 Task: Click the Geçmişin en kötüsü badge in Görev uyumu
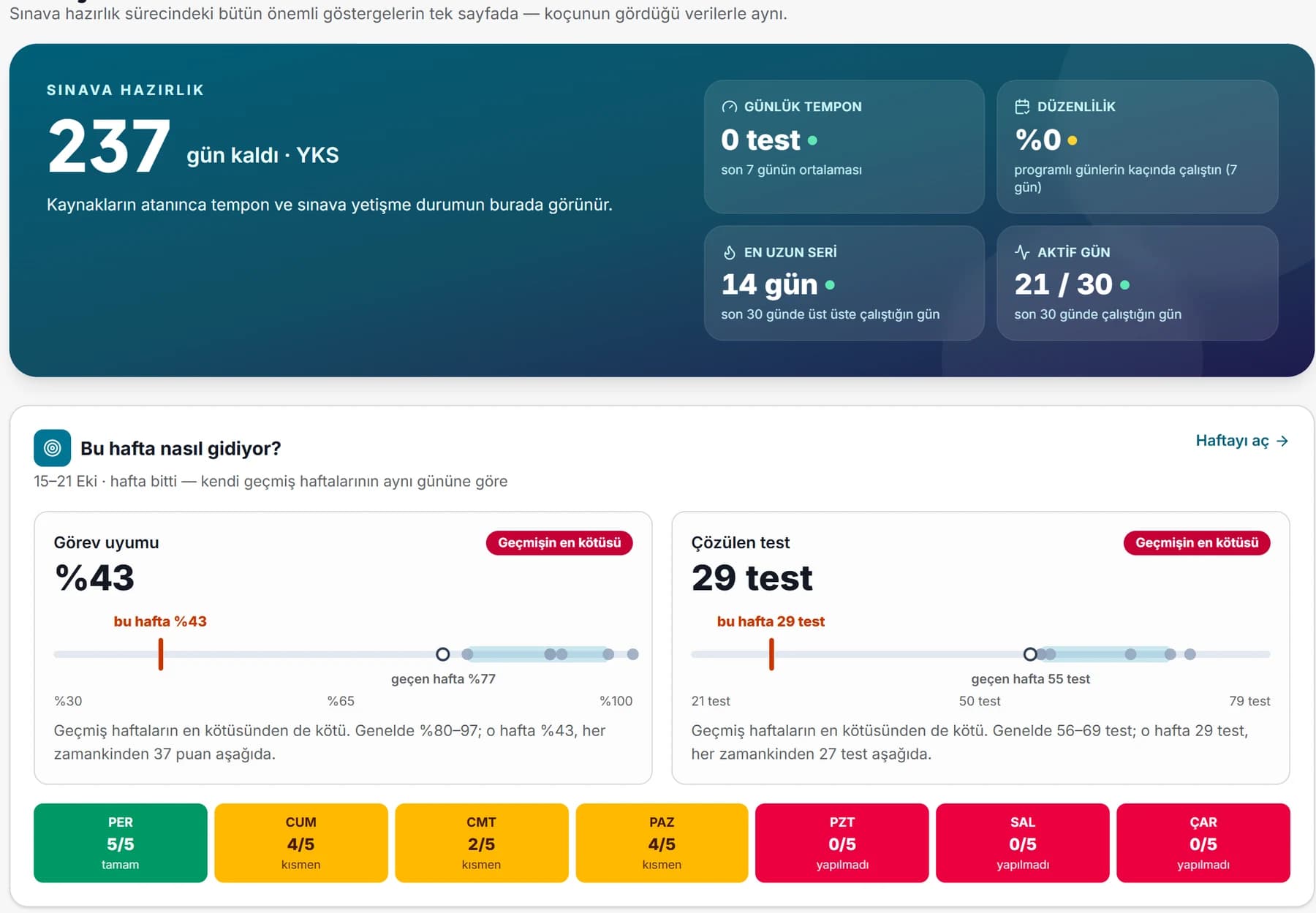tap(559, 542)
